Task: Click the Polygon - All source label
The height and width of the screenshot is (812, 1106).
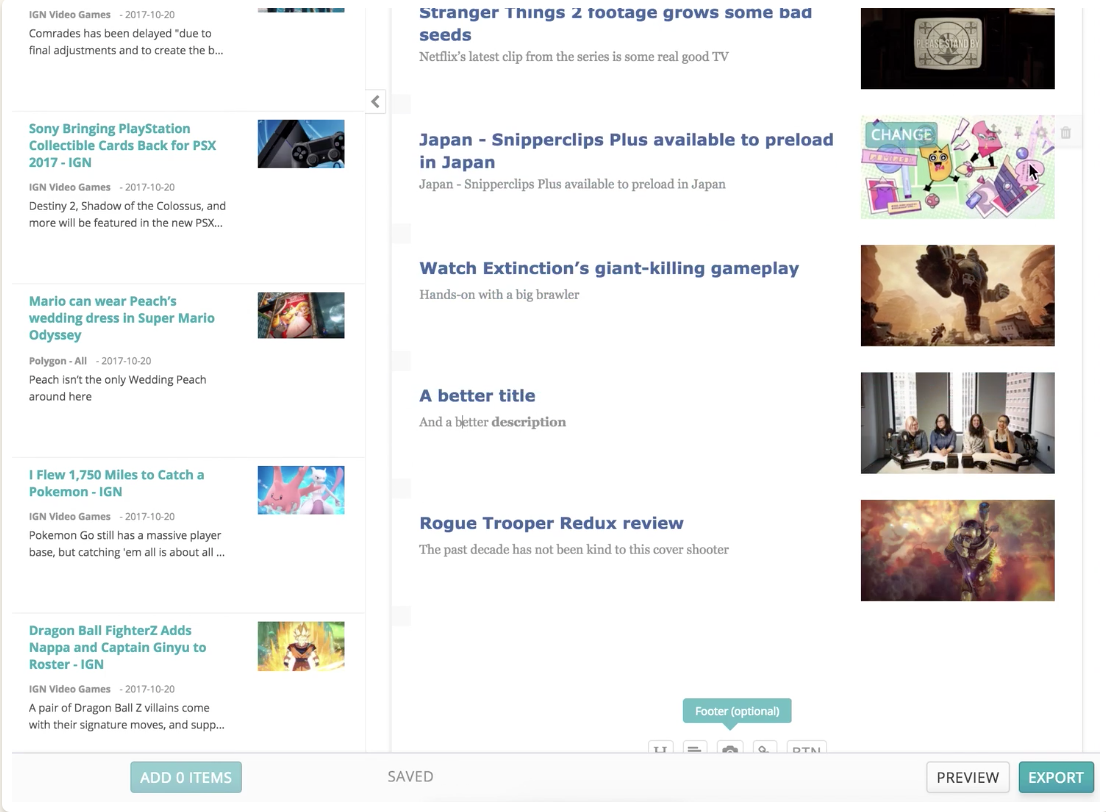Action: coord(58,360)
